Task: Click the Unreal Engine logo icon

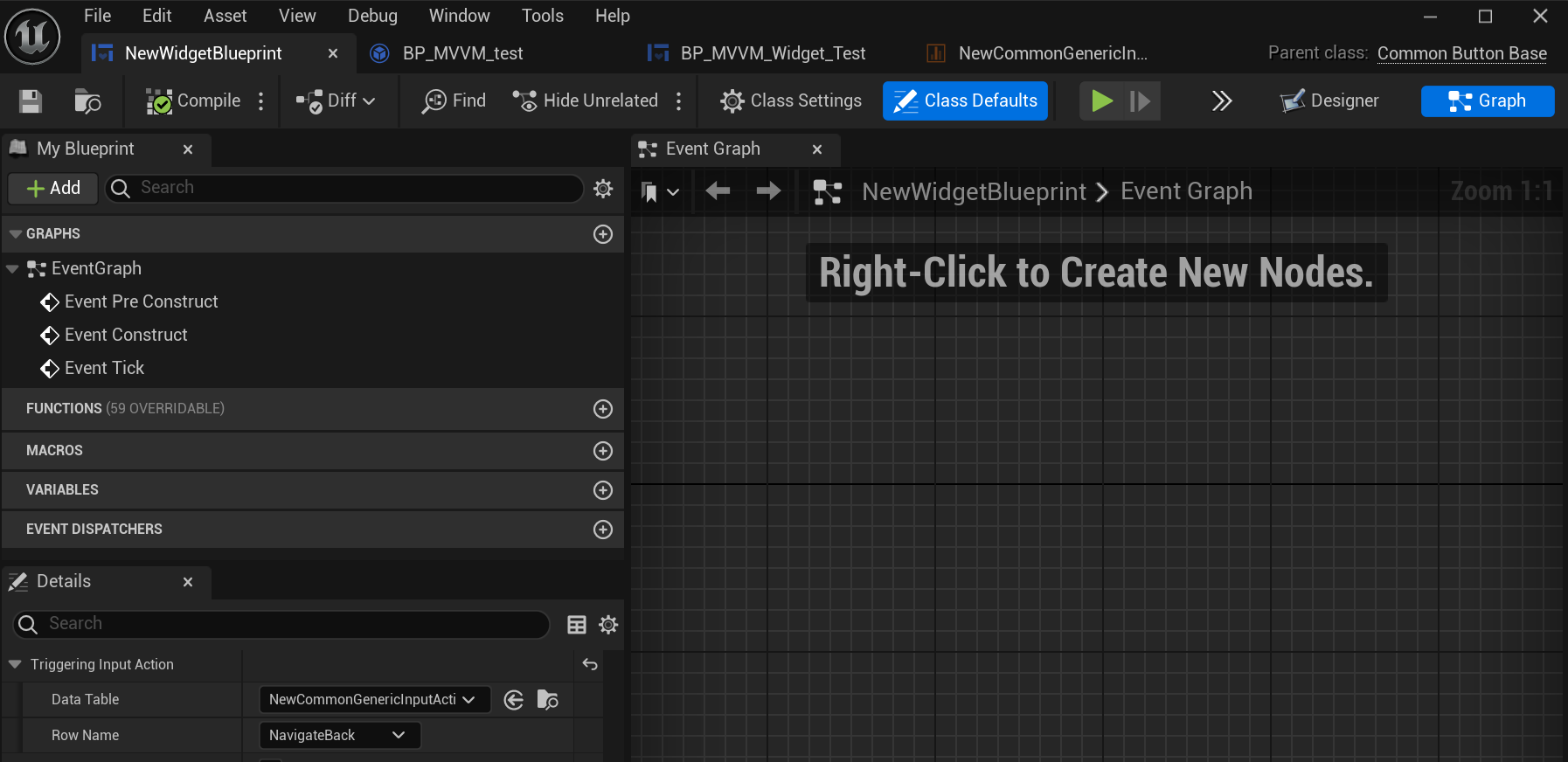Action: [32, 36]
